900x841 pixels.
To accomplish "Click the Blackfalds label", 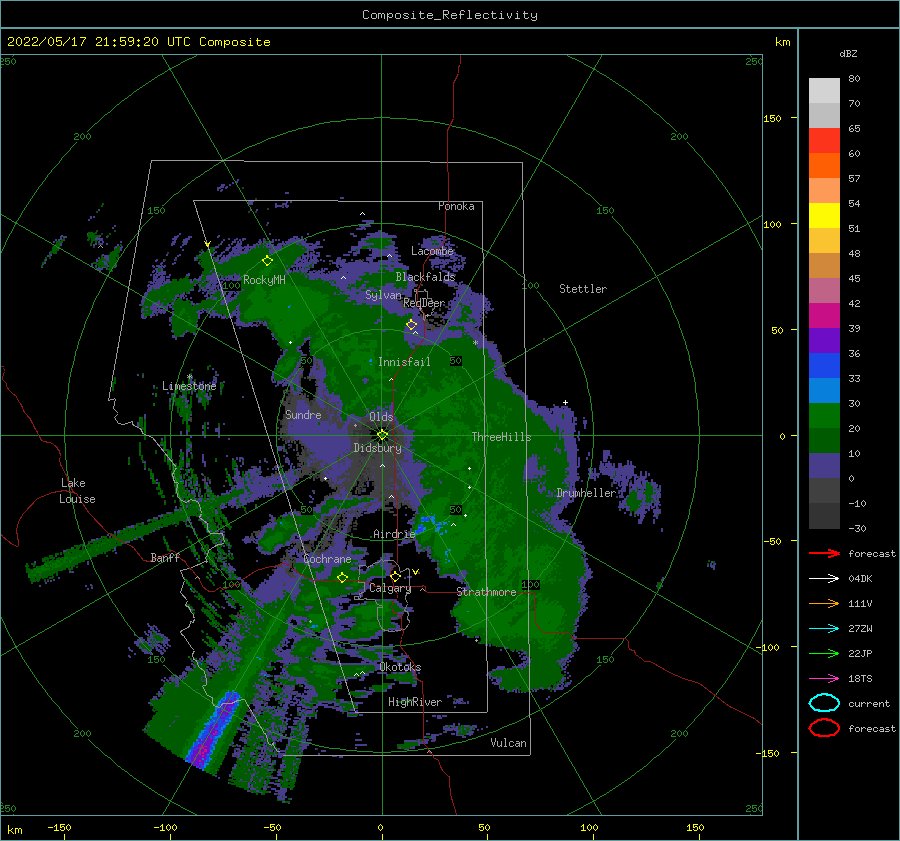I will (x=425, y=277).
